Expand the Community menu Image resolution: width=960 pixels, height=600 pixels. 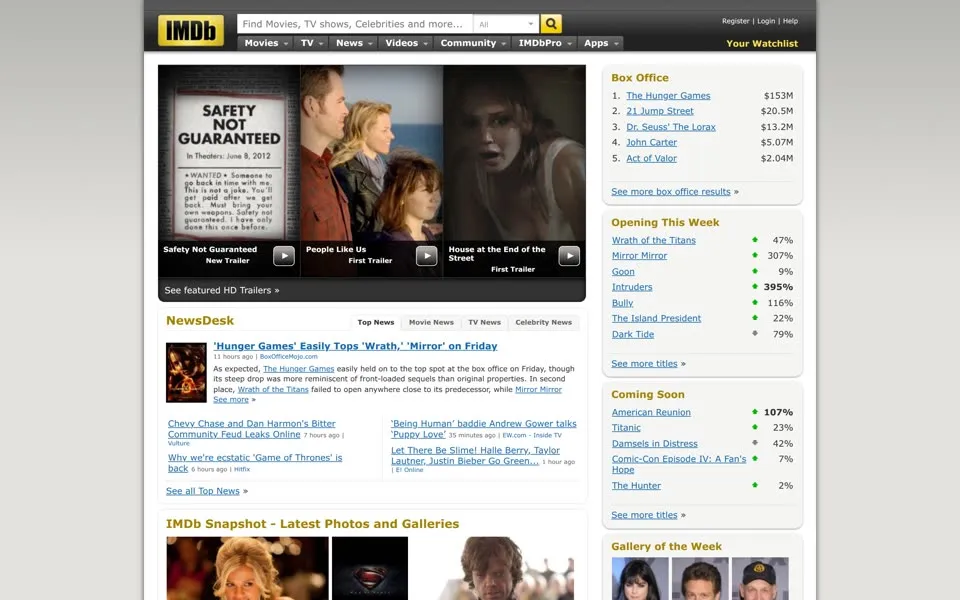473,43
